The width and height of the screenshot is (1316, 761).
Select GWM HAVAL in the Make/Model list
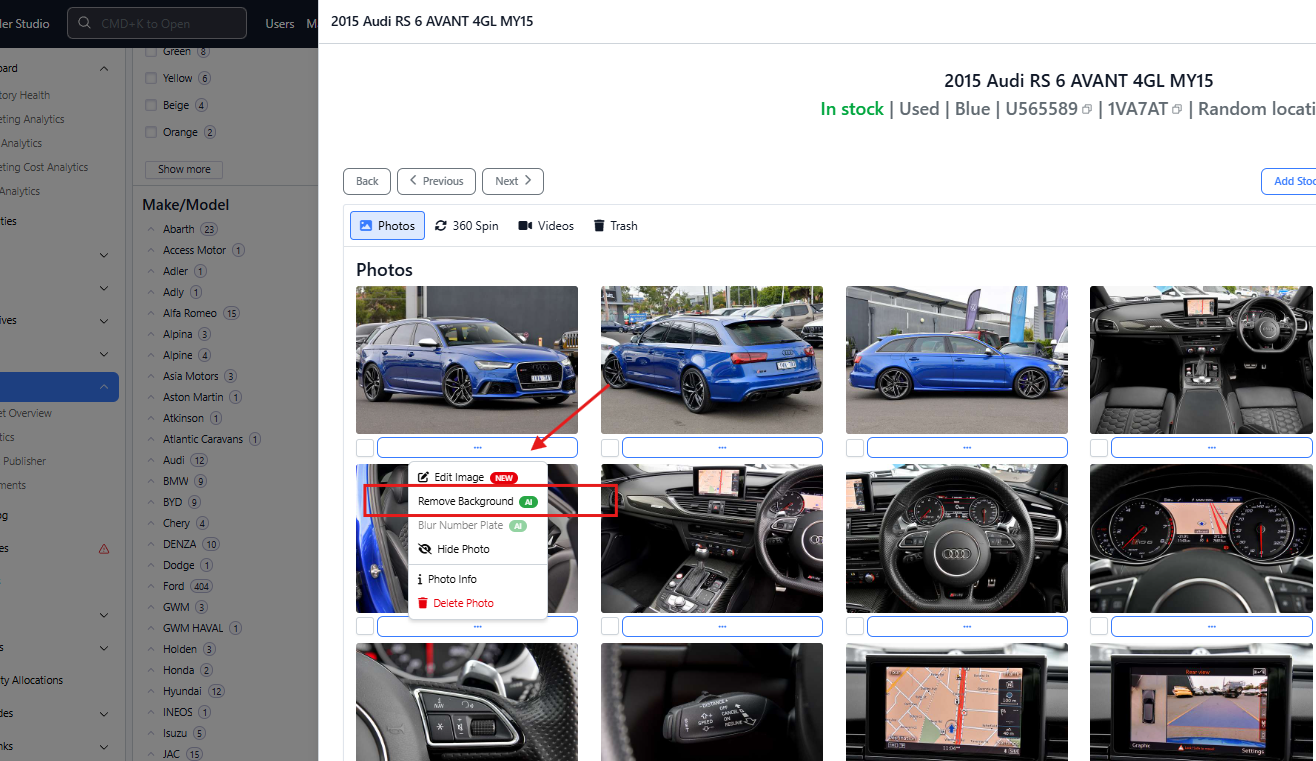pos(193,628)
